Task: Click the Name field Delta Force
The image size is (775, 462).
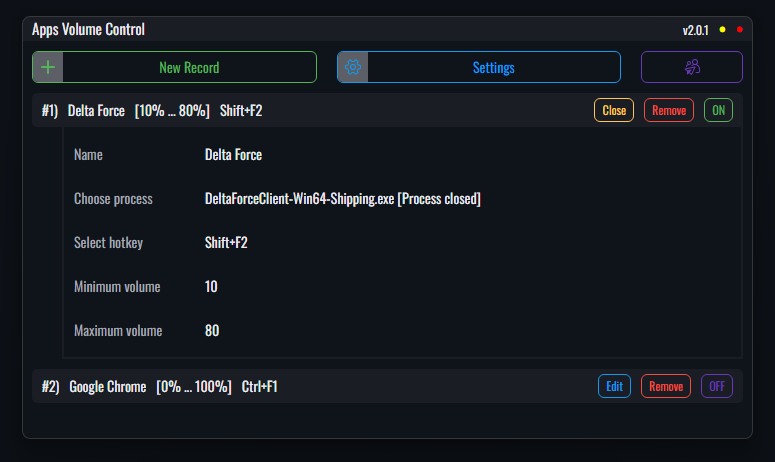Action: 233,155
